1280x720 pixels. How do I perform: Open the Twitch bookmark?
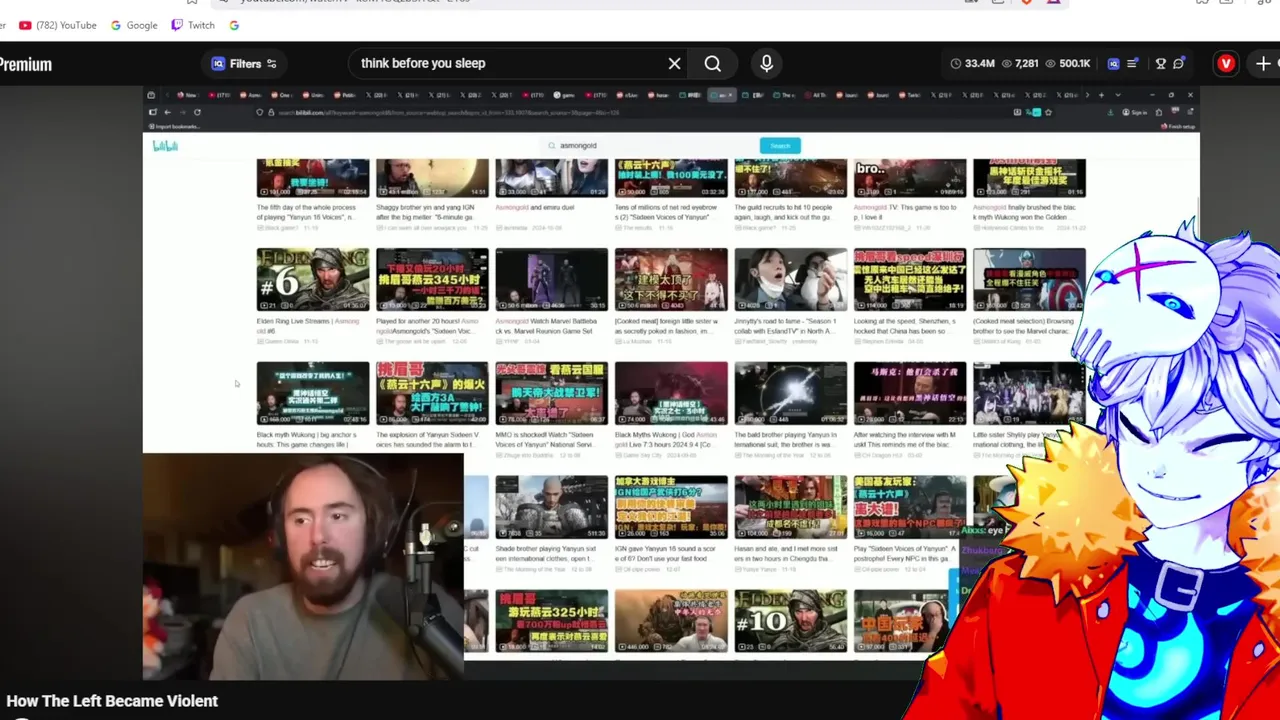tap(193, 25)
